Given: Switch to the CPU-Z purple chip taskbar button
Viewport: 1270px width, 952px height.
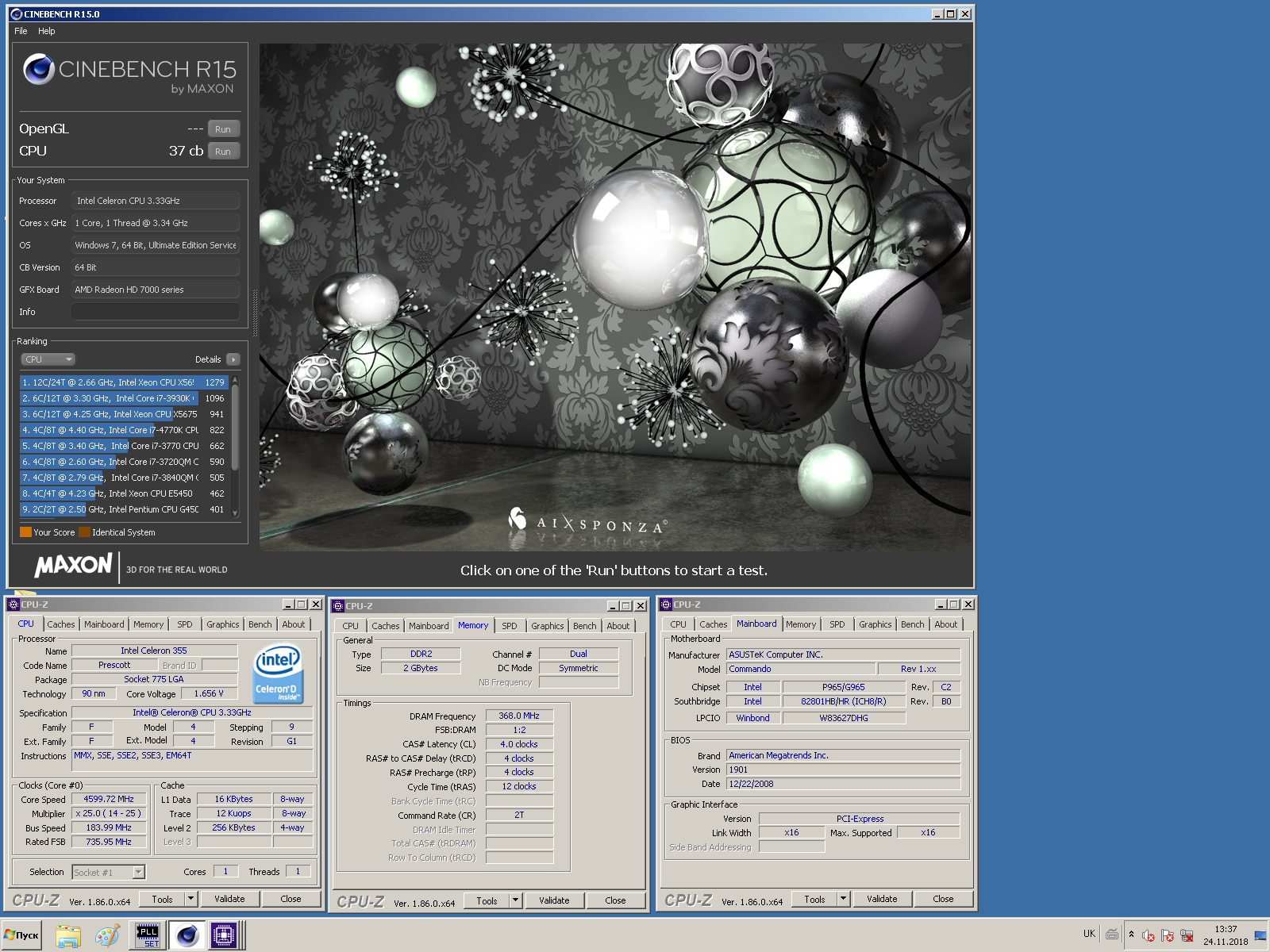Looking at the screenshot, I should 225,935.
